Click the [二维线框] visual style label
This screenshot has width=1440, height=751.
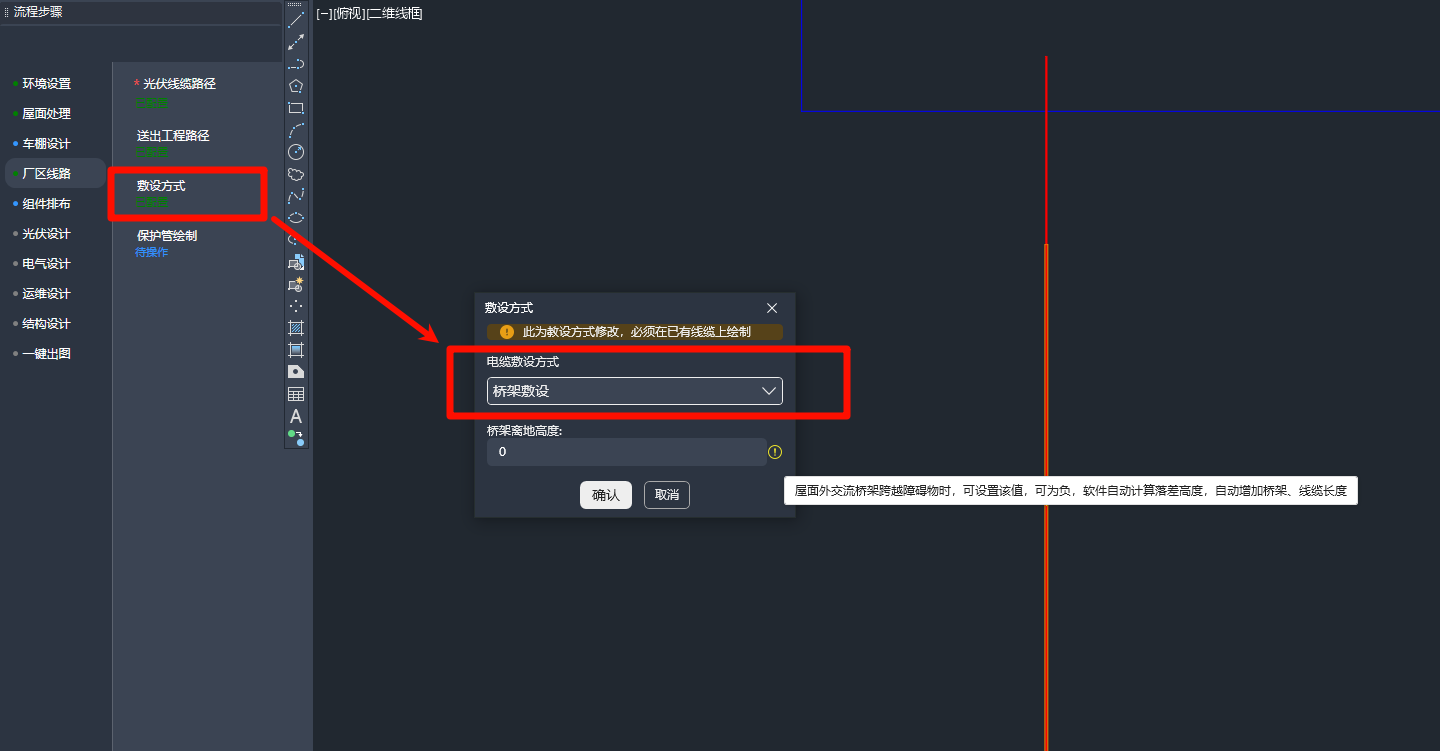pos(395,14)
